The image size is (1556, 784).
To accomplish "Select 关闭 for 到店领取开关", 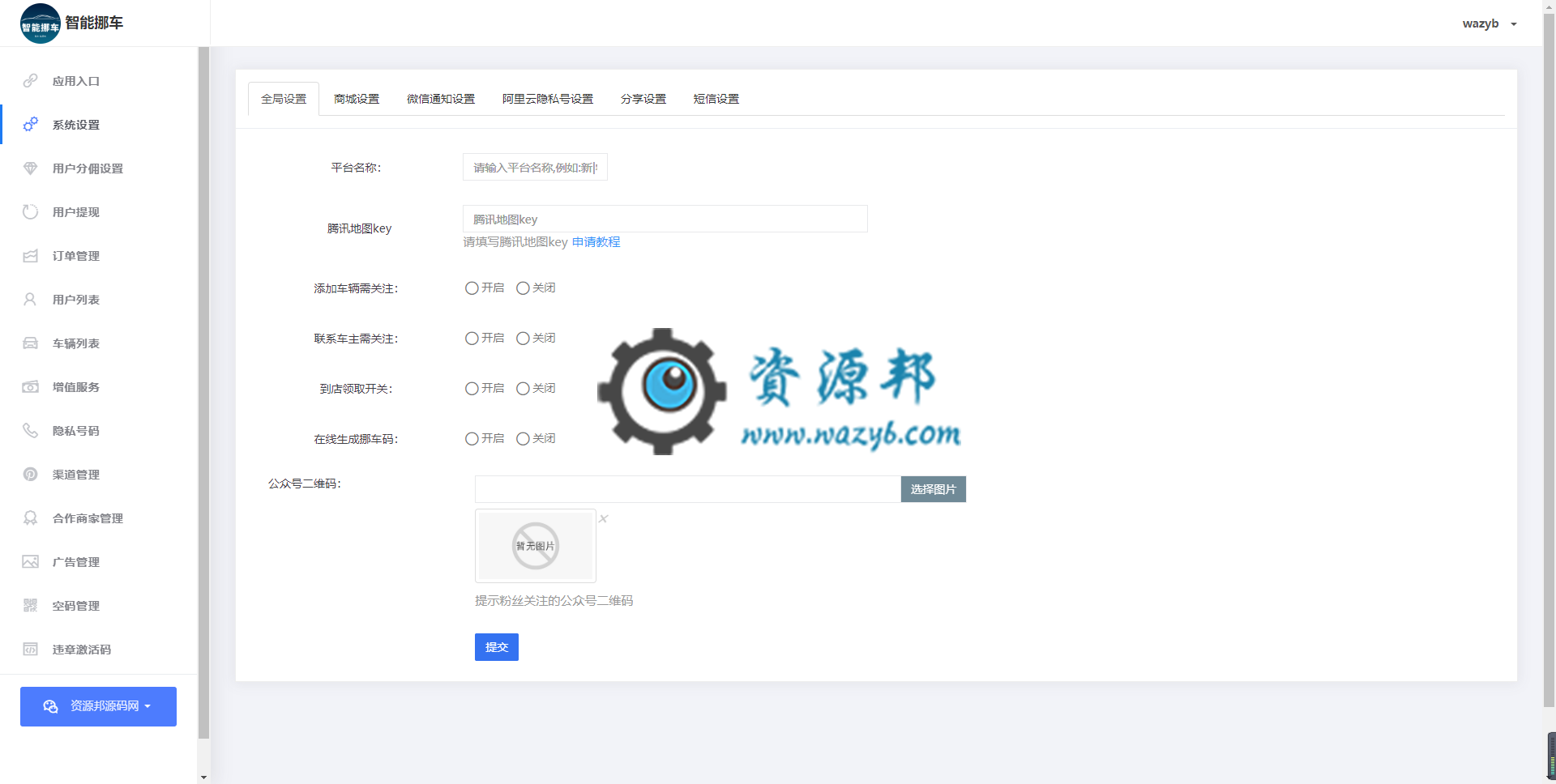I will pyautogui.click(x=523, y=389).
